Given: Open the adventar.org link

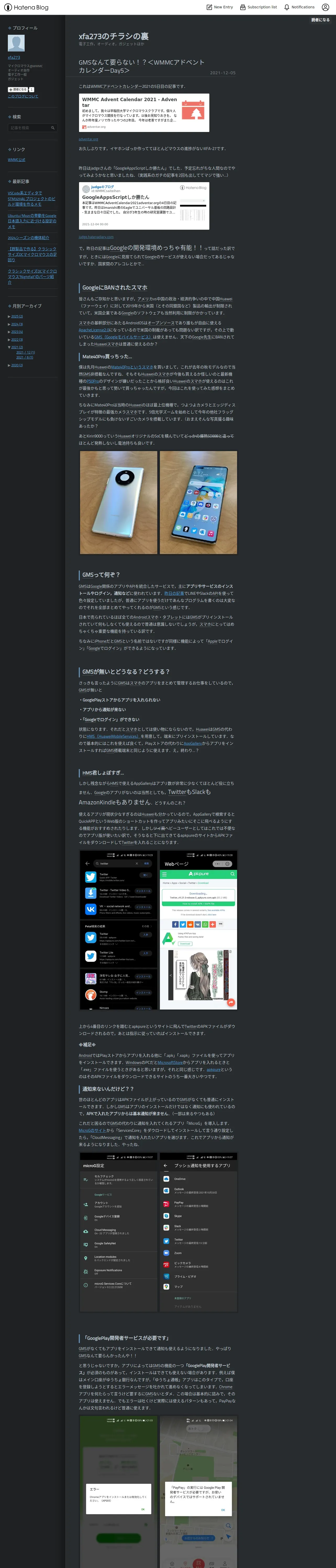Looking at the screenshot, I should pos(88,139).
